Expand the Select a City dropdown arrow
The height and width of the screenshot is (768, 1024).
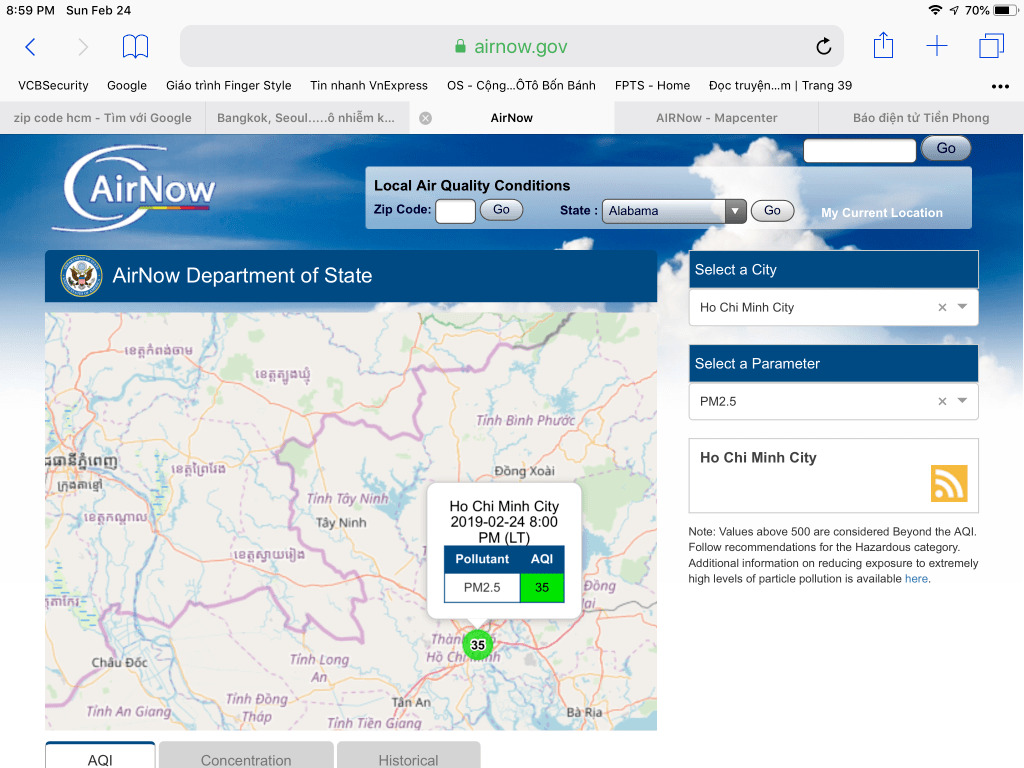click(962, 306)
